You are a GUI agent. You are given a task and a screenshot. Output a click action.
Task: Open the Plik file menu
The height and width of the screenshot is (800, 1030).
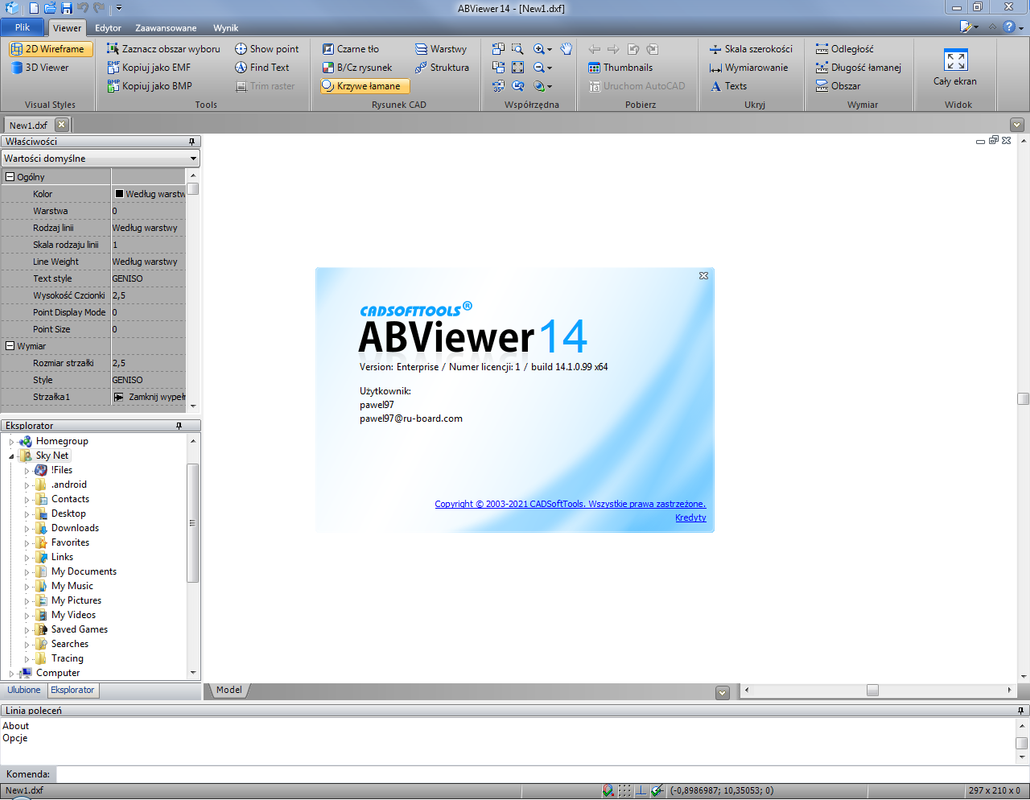tap(22, 28)
